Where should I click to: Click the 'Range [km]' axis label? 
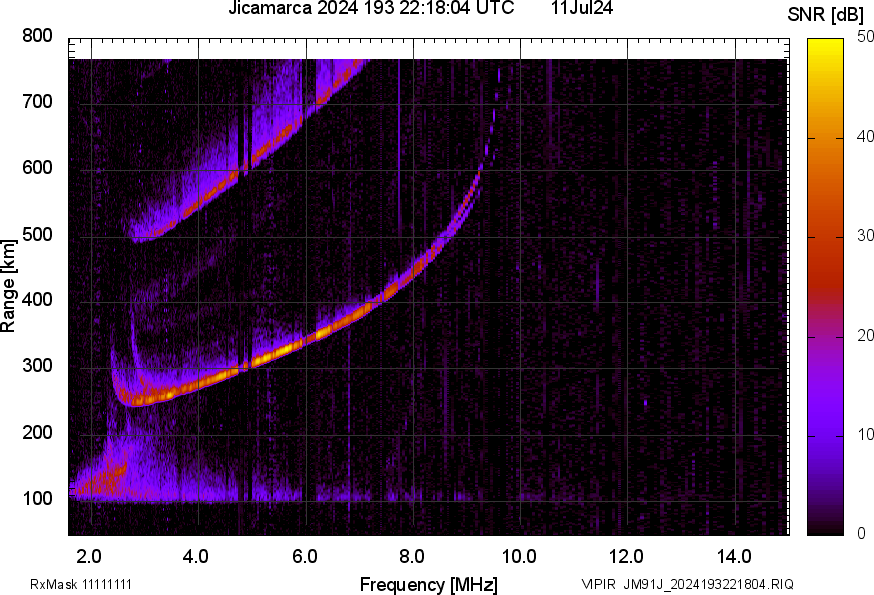click(8, 287)
